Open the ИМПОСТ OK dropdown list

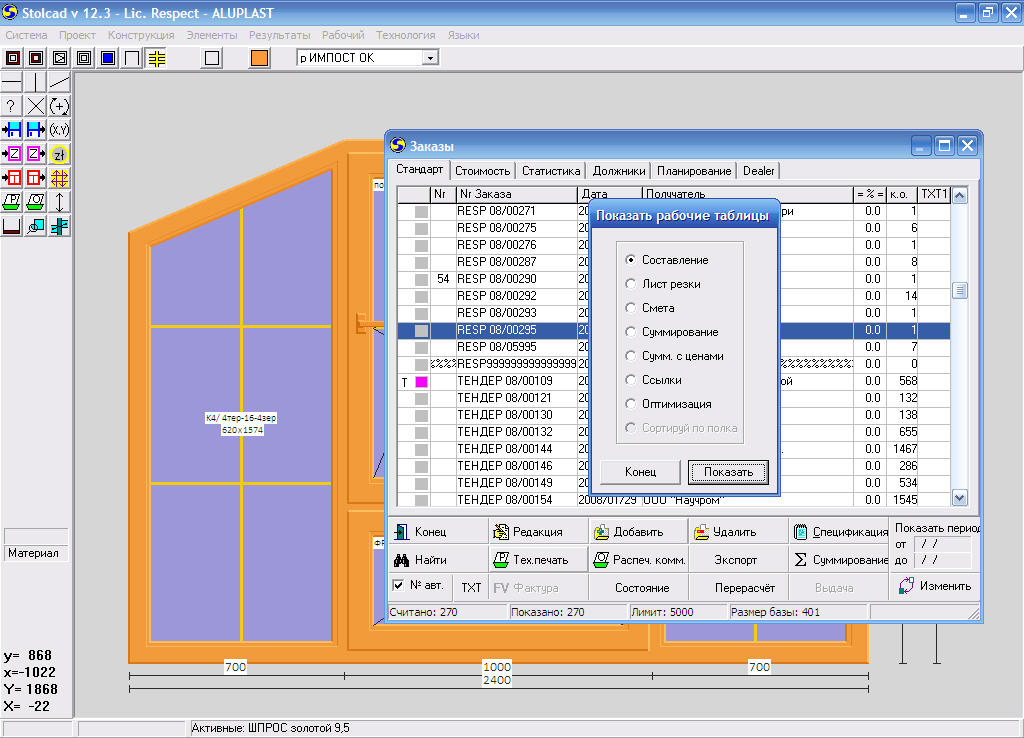tap(430, 58)
